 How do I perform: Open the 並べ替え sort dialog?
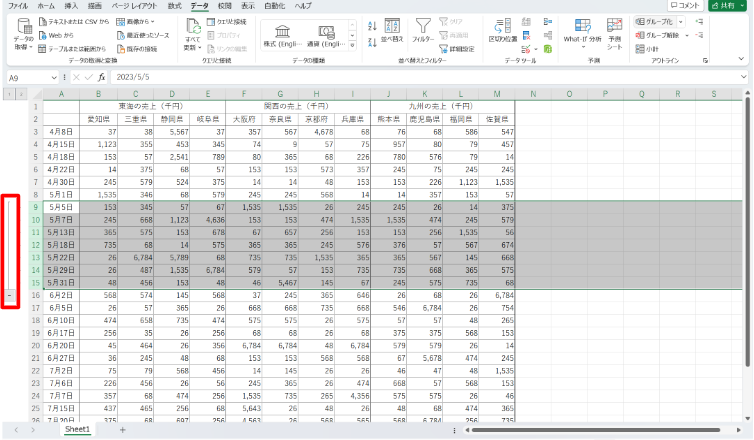coord(392,30)
